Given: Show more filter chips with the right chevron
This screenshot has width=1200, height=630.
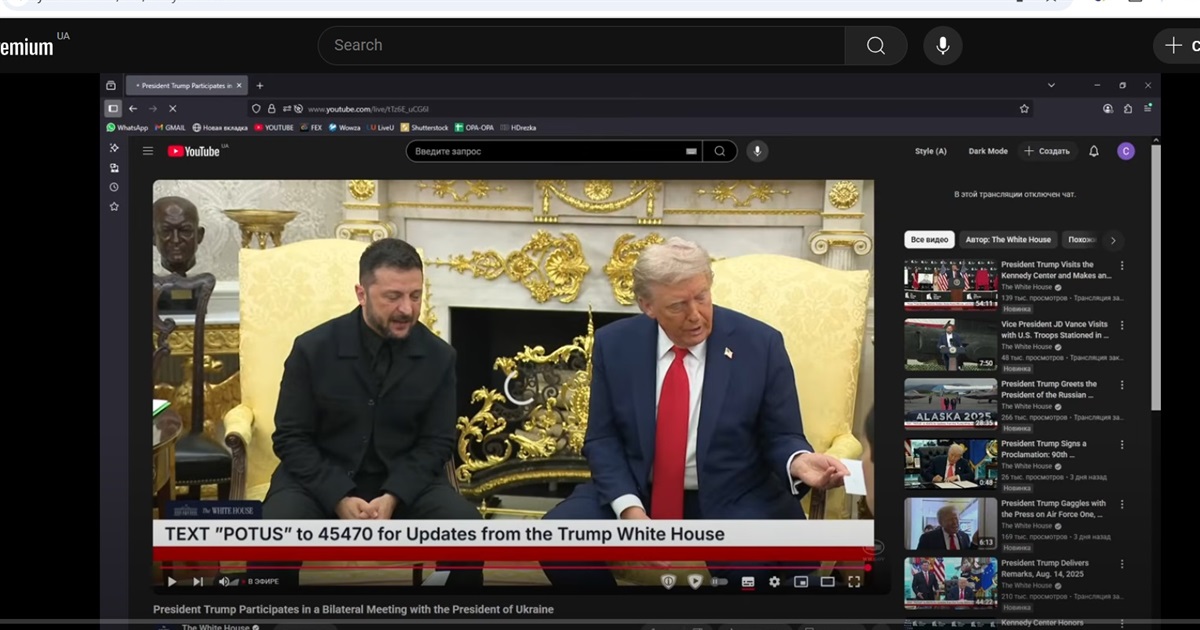Looking at the screenshot, I should 1113,240.
